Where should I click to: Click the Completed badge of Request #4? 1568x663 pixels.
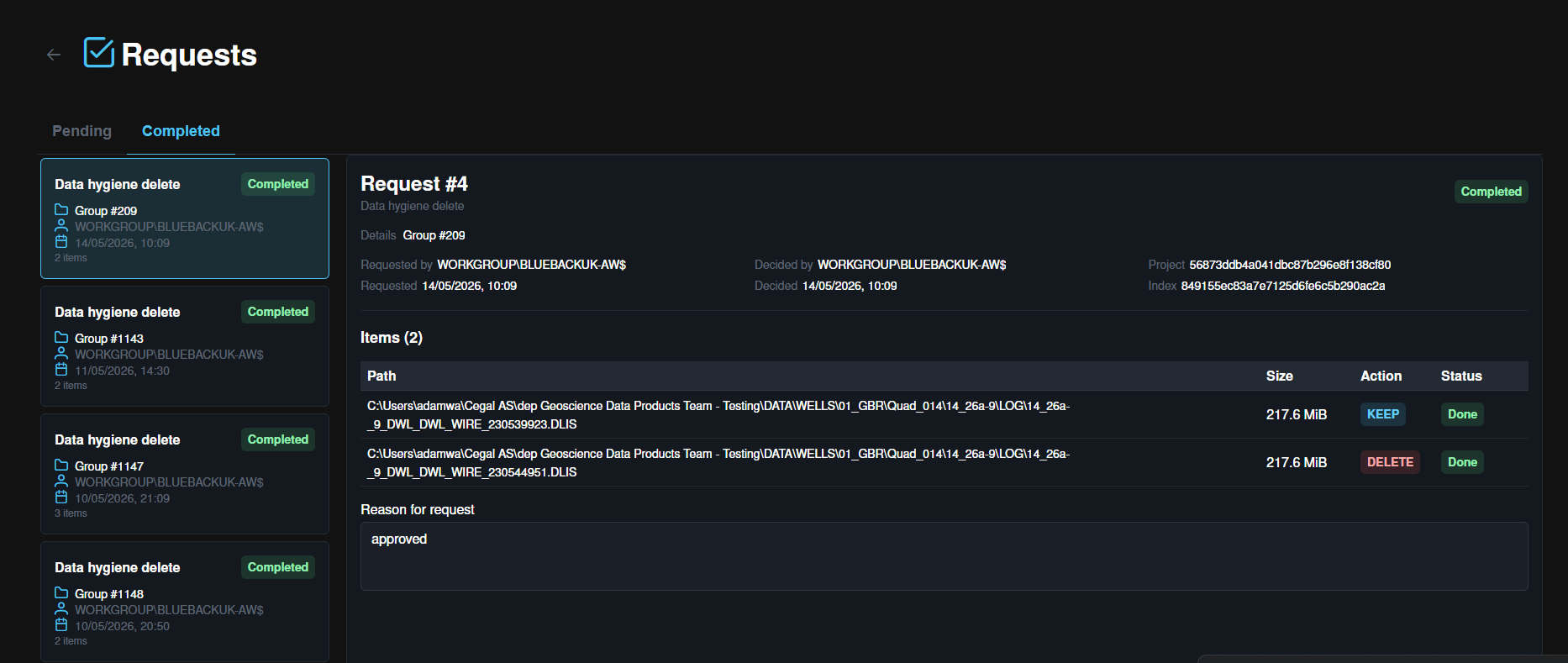click(1491, 192)
